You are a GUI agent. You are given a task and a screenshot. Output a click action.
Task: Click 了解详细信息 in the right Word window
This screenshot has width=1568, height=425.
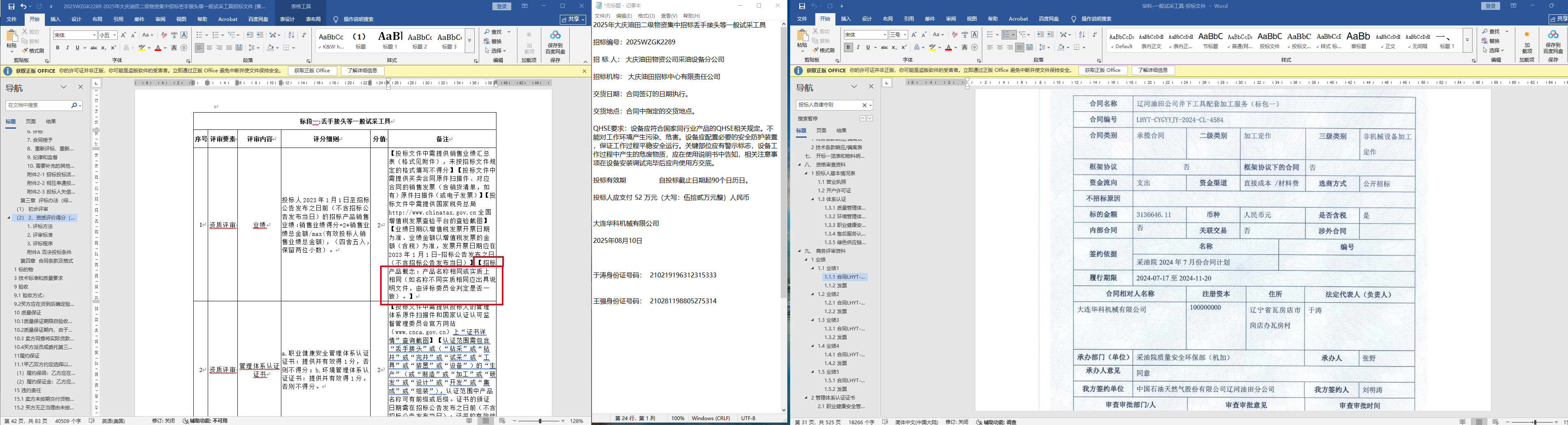point(1153,71)
